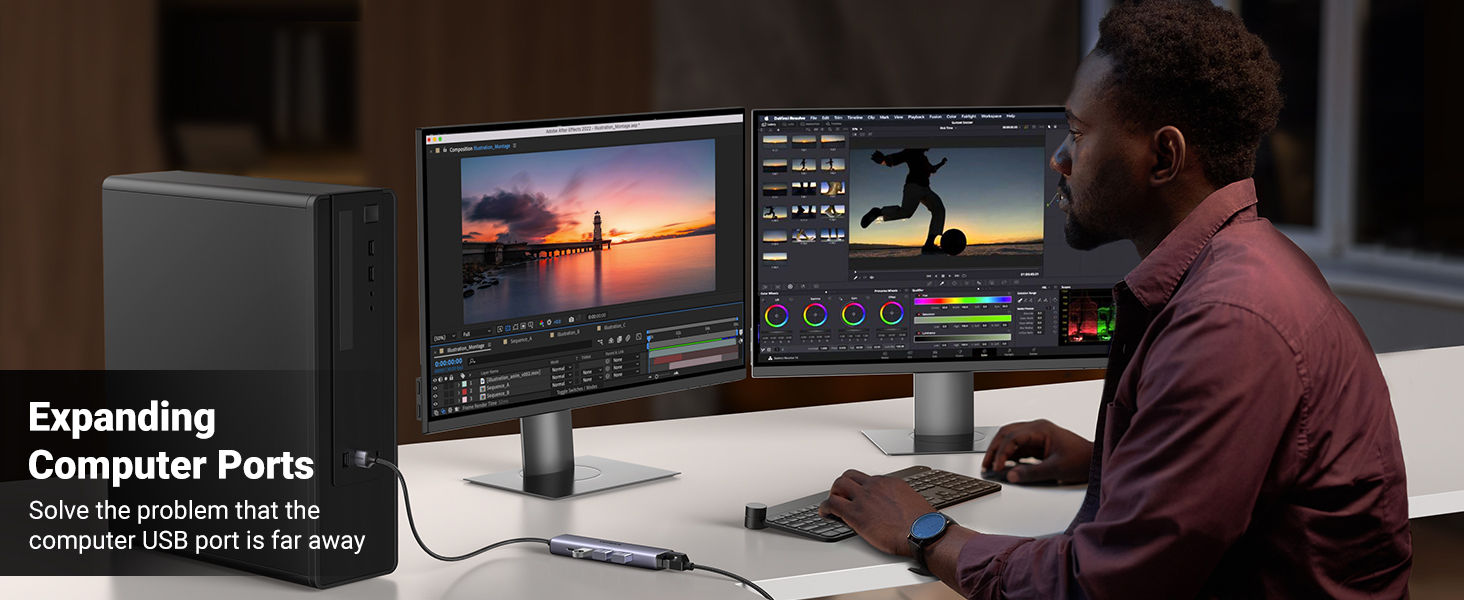The image size is (1464, 600).
Task: Select the first still thumbnail in the Resolve gallery
Action: (x=775, y=141)
